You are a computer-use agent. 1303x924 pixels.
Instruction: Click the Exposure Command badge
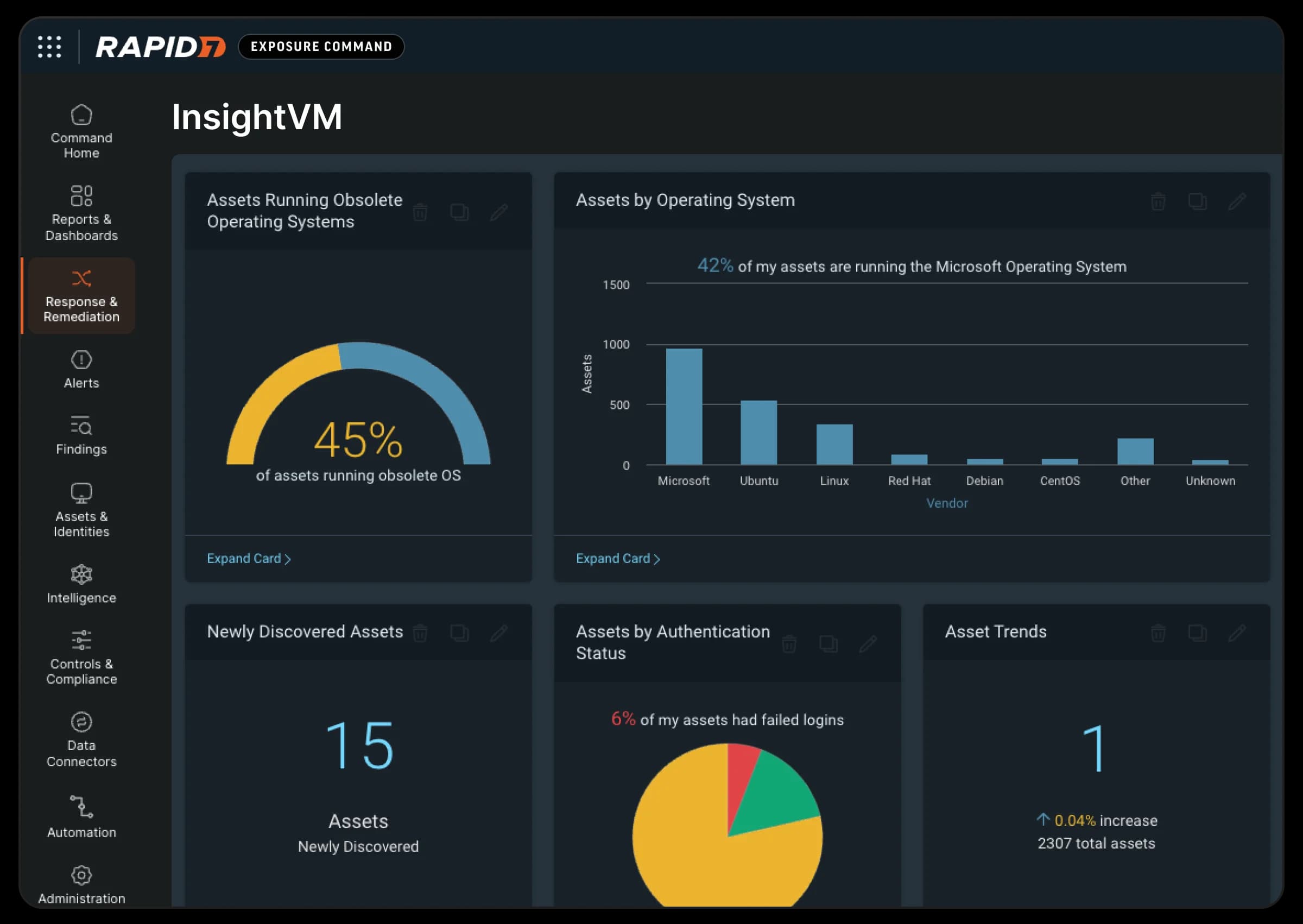point(321,47)
